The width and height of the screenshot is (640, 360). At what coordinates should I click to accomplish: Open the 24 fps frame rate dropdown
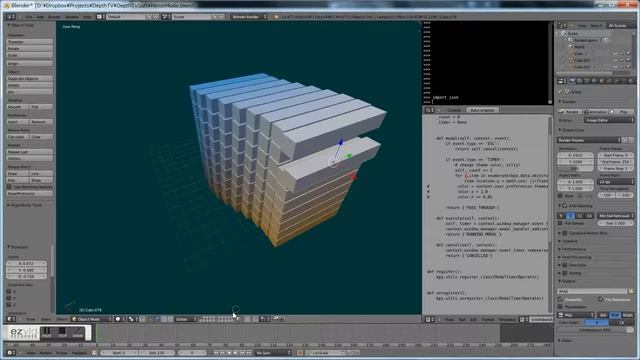tap(616, 182)
